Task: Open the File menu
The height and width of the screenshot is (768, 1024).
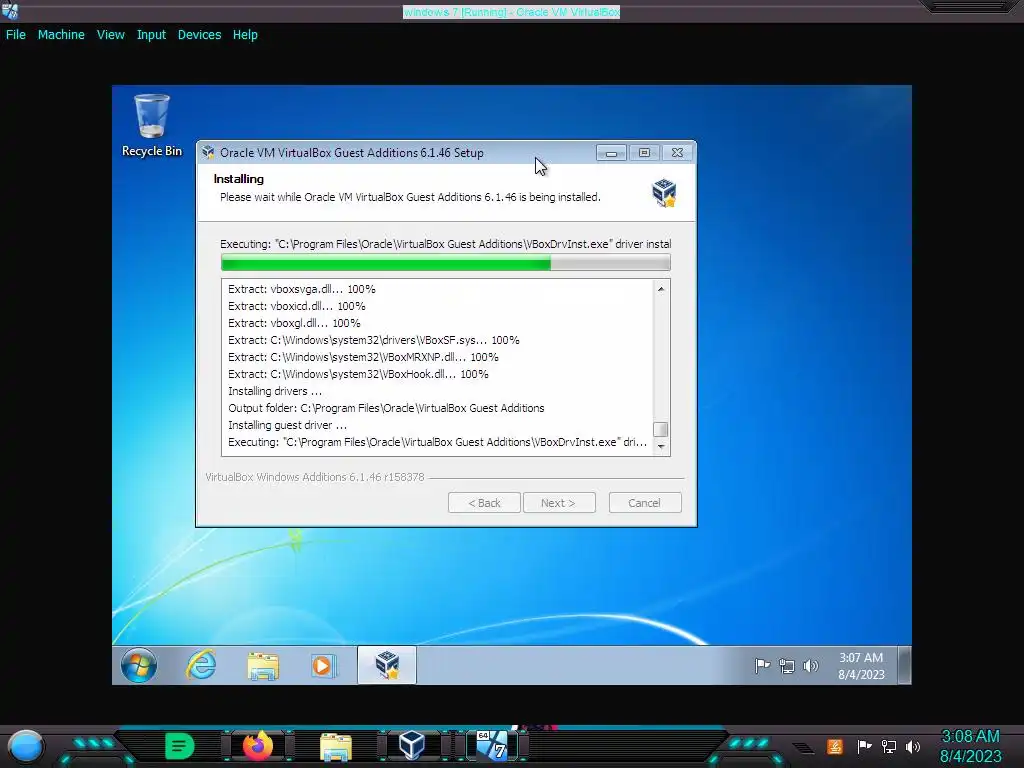Action: pyautogui.click(x=16, y=35)
